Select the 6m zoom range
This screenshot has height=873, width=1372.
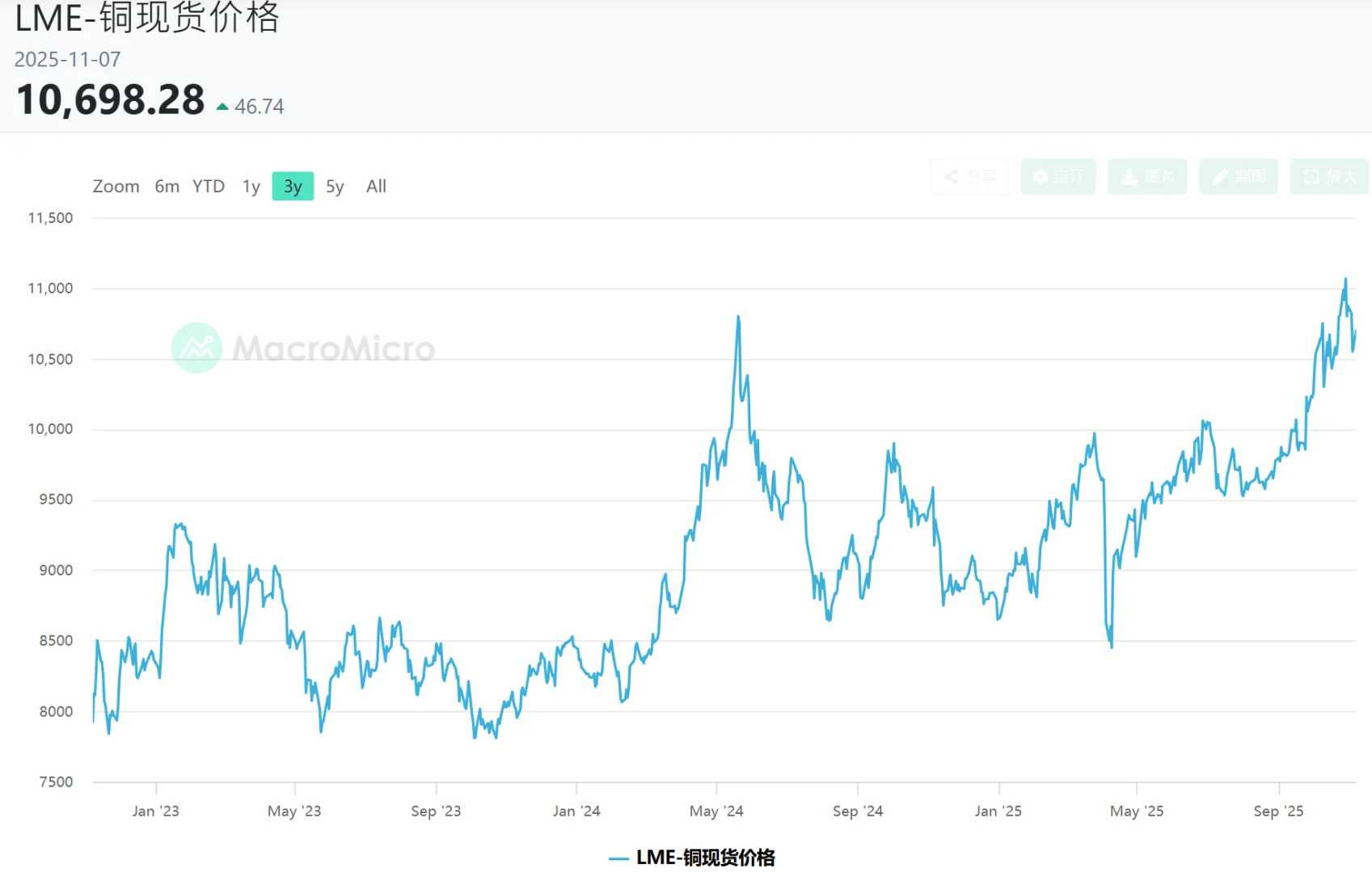pos(167,187)
